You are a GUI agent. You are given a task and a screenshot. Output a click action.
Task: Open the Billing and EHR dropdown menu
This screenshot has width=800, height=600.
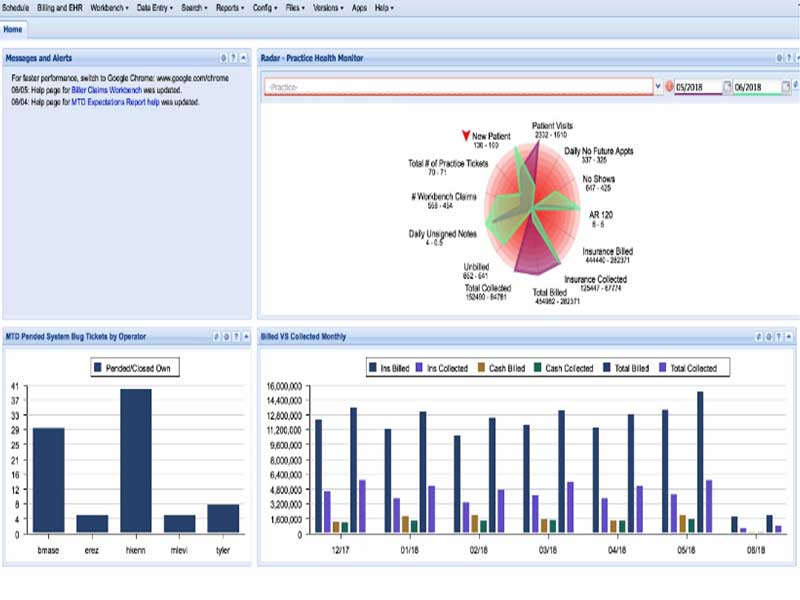coord(60,7)
